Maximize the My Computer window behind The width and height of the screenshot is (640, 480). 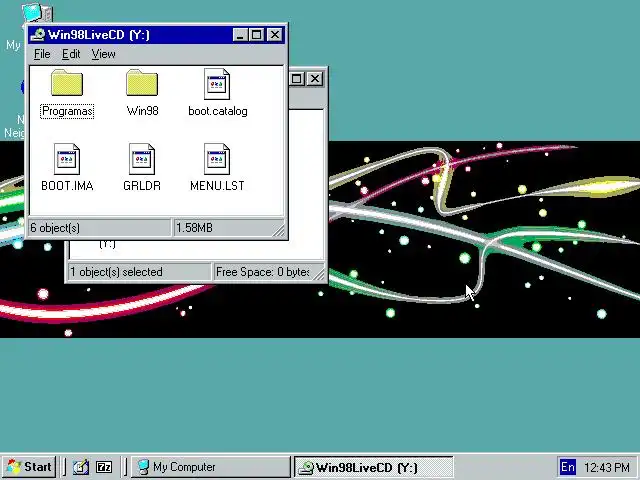(297, 79)
